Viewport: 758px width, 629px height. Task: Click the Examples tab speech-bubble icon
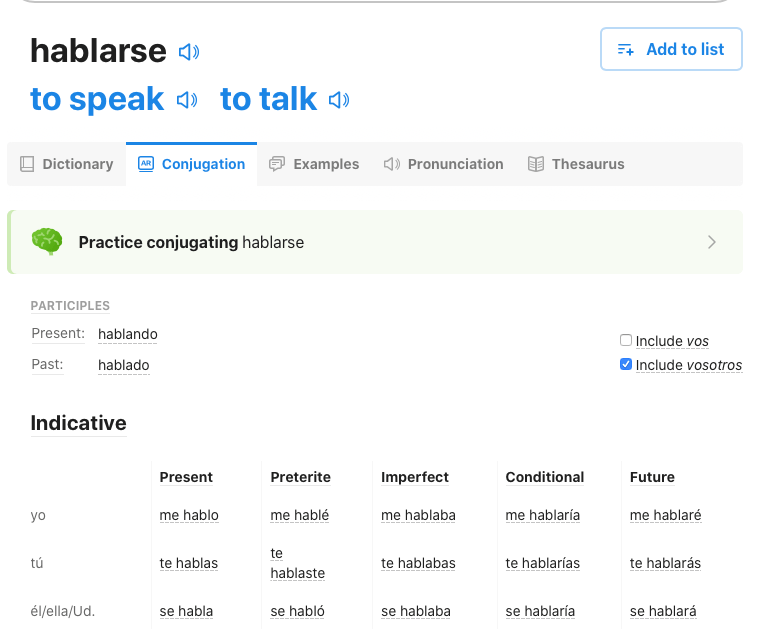coord(277,164)
